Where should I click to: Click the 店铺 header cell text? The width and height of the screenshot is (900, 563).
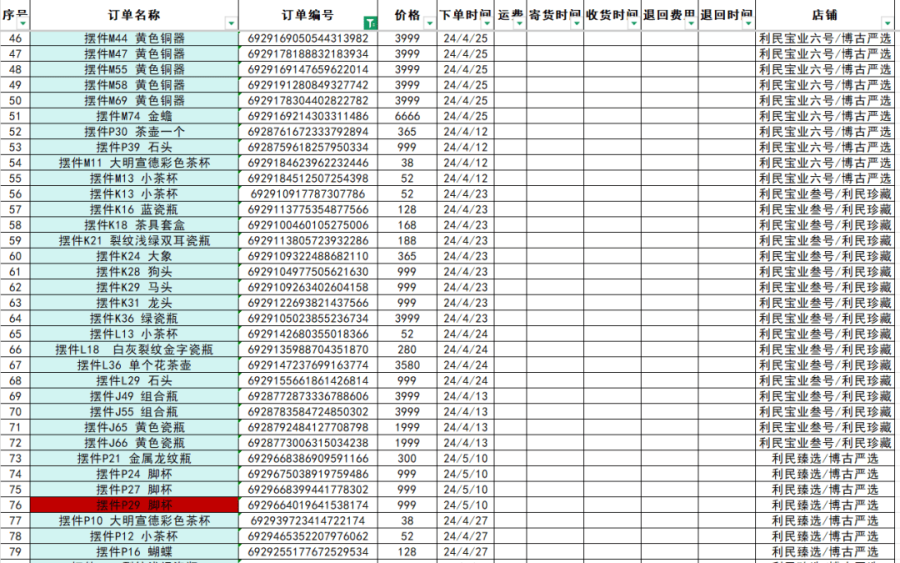pos(825,15)
